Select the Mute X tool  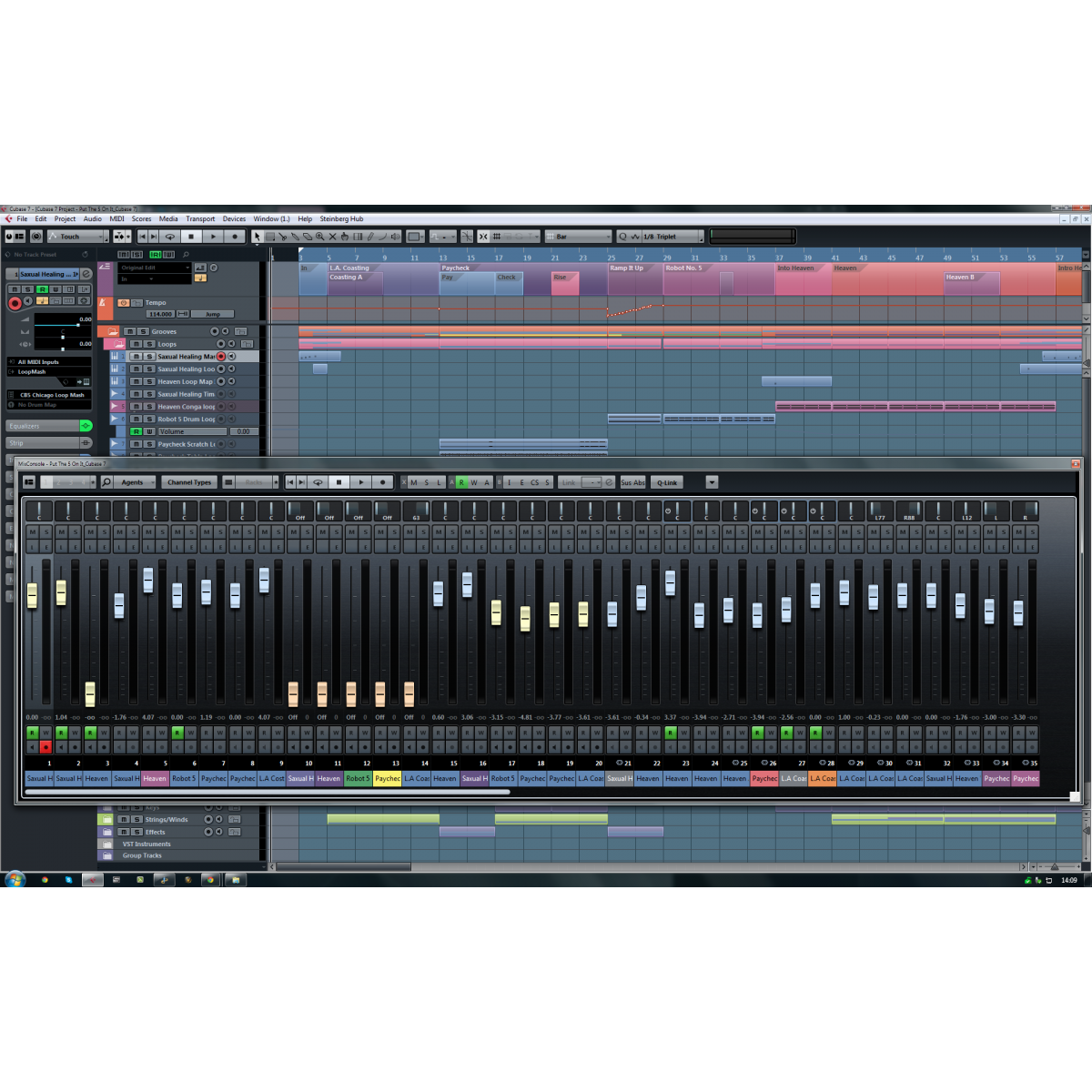tap(332, 237)
